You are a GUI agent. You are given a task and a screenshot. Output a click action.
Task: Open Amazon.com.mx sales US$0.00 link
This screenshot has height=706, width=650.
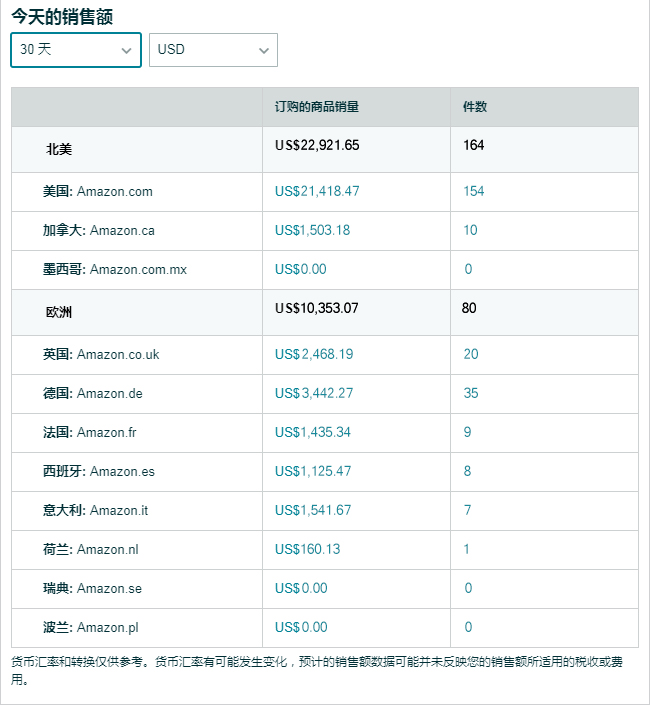[x=301, y=269]
